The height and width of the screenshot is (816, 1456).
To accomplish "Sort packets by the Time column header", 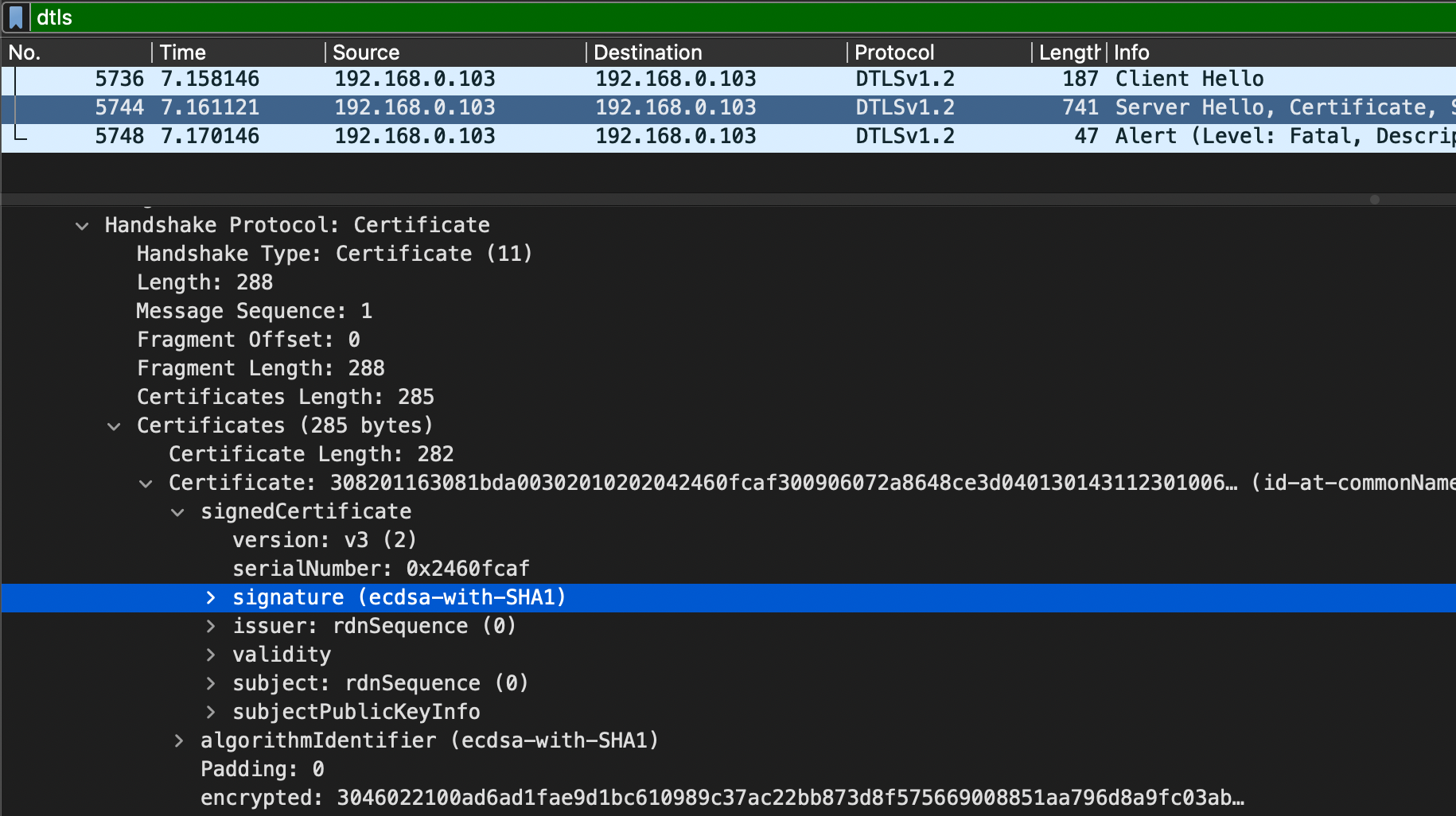I will 239,52.
